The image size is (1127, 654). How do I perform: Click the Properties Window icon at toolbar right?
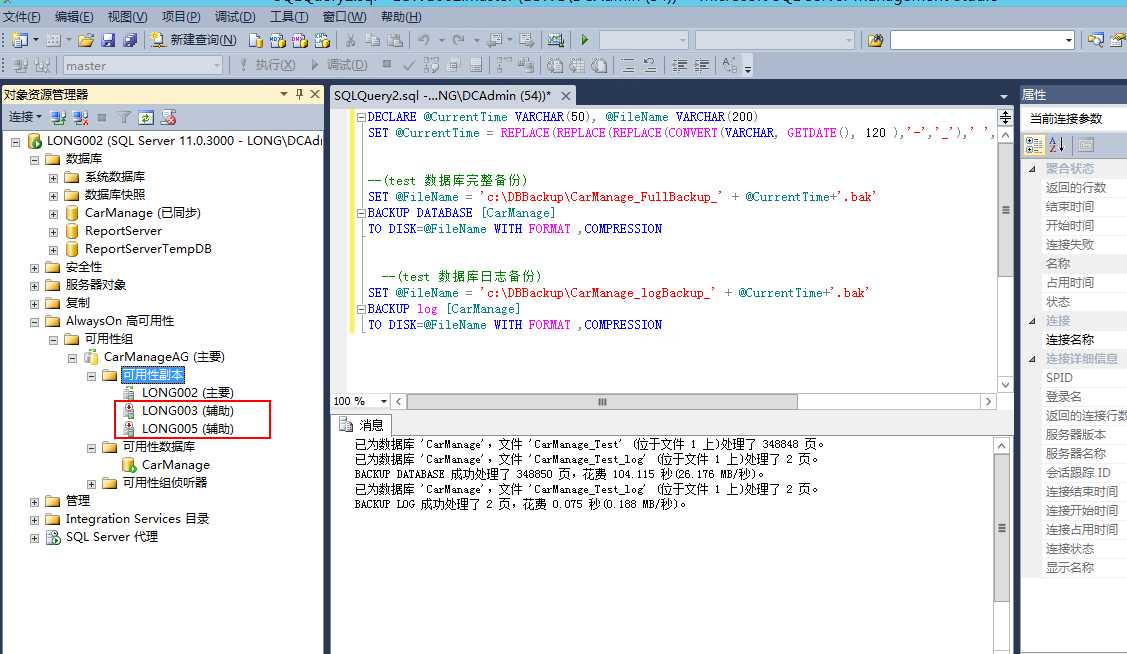[x=1118, y=40]
